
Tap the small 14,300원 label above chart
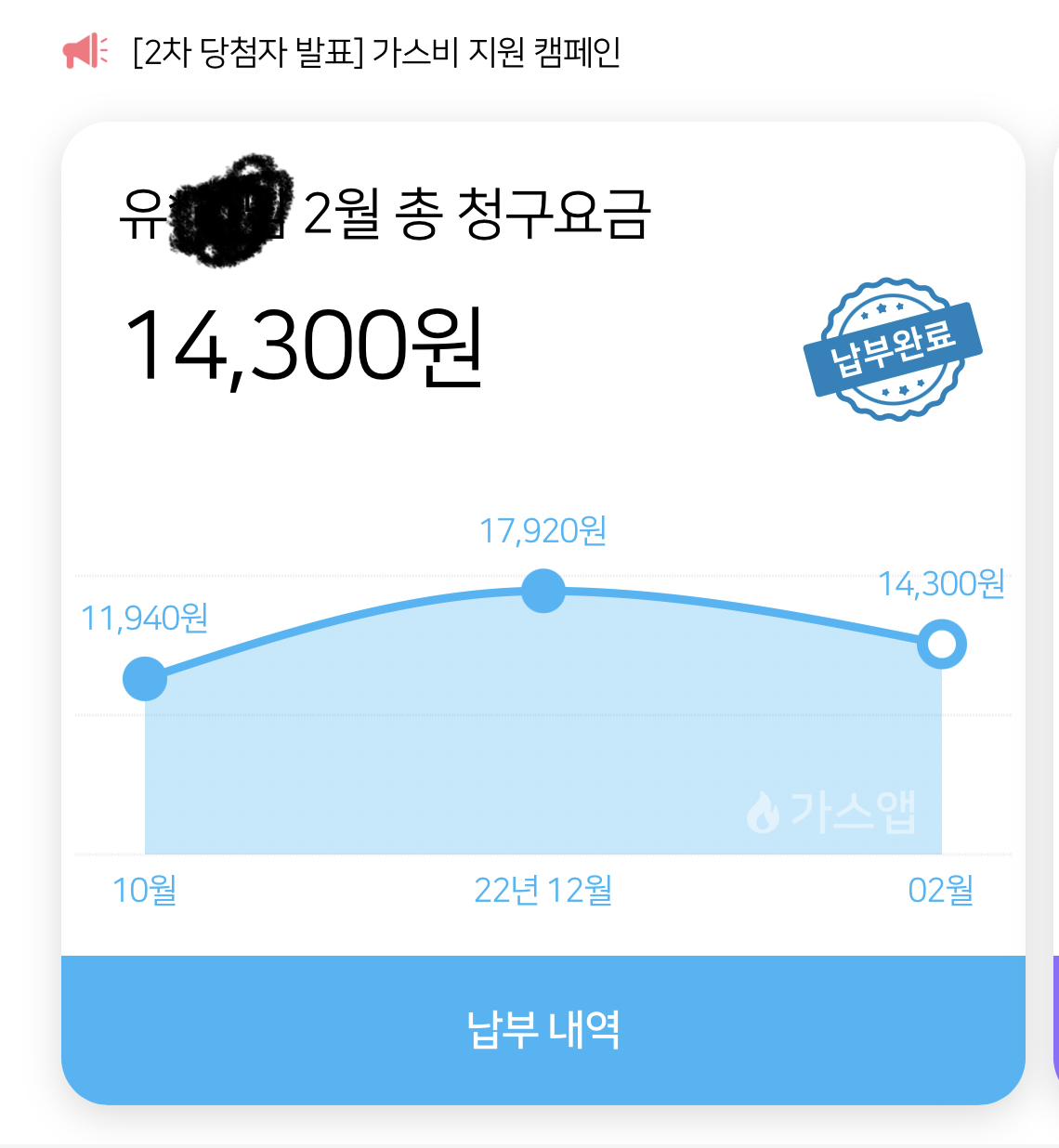click(x=941, y=583)
